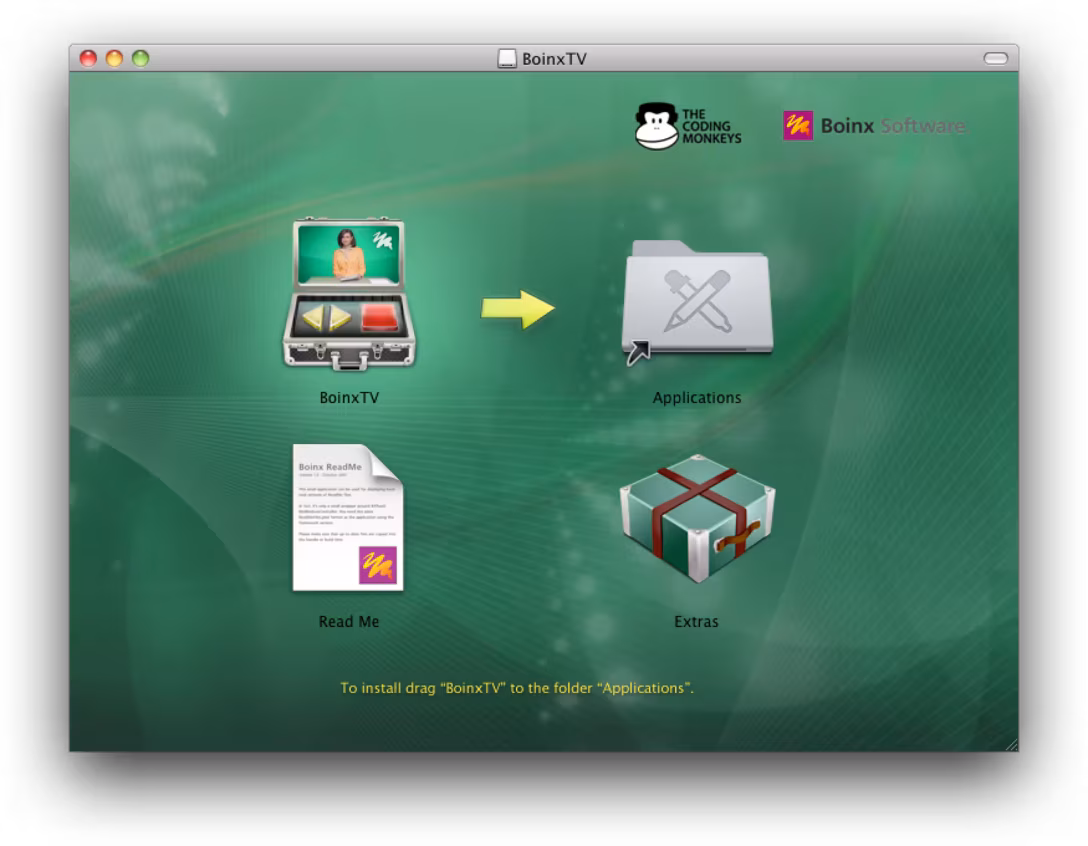The width and height of the screenshot is (1088, 846).
Task: Click the "Read Me" file label
Action: tap(349, 622)
